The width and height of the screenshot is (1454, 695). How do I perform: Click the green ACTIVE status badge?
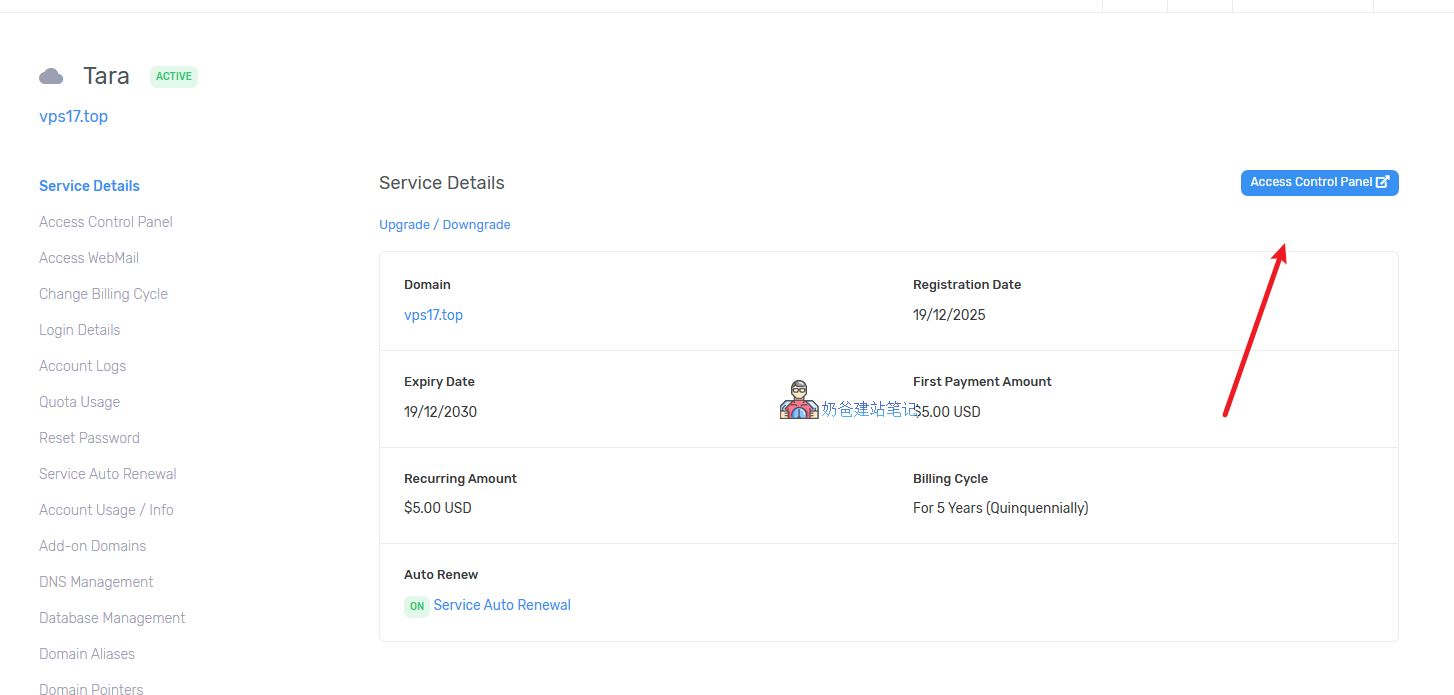(x=174, y=77)
